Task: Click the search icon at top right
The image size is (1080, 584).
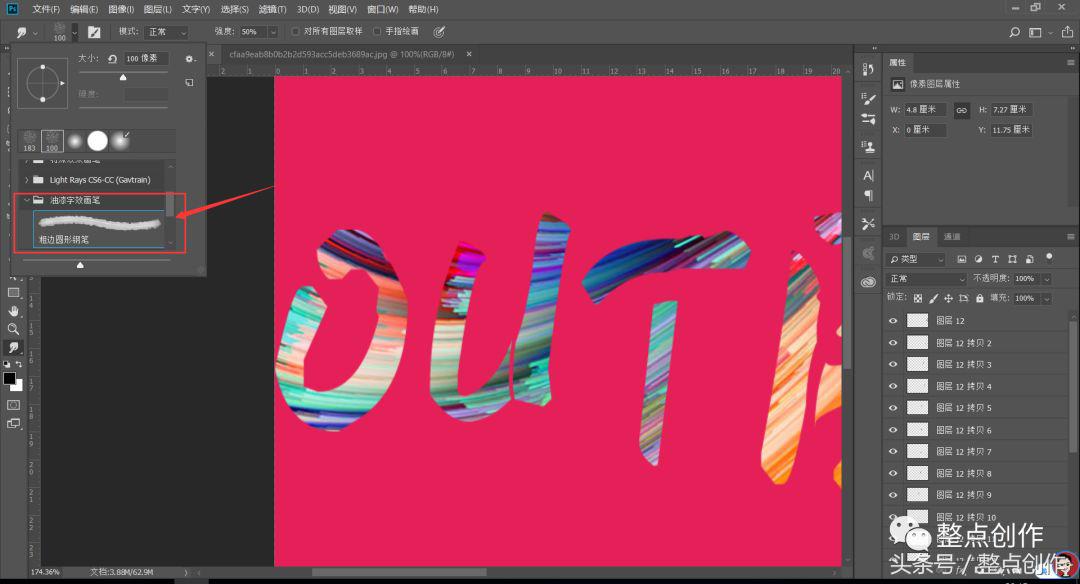Action: pyautogui.click(x=1014, y=32)
